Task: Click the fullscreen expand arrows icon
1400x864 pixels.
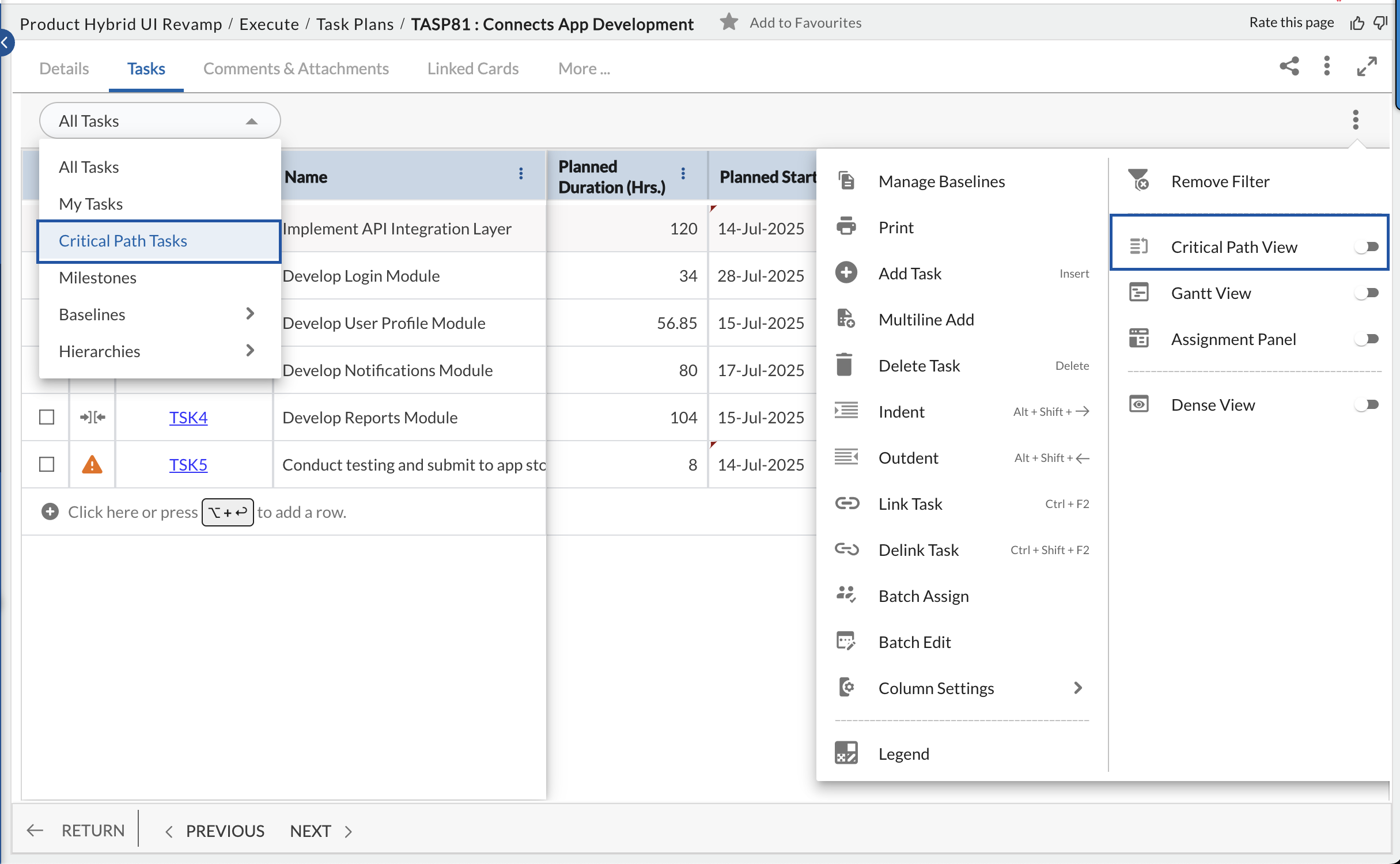Action: [1367, 66]
